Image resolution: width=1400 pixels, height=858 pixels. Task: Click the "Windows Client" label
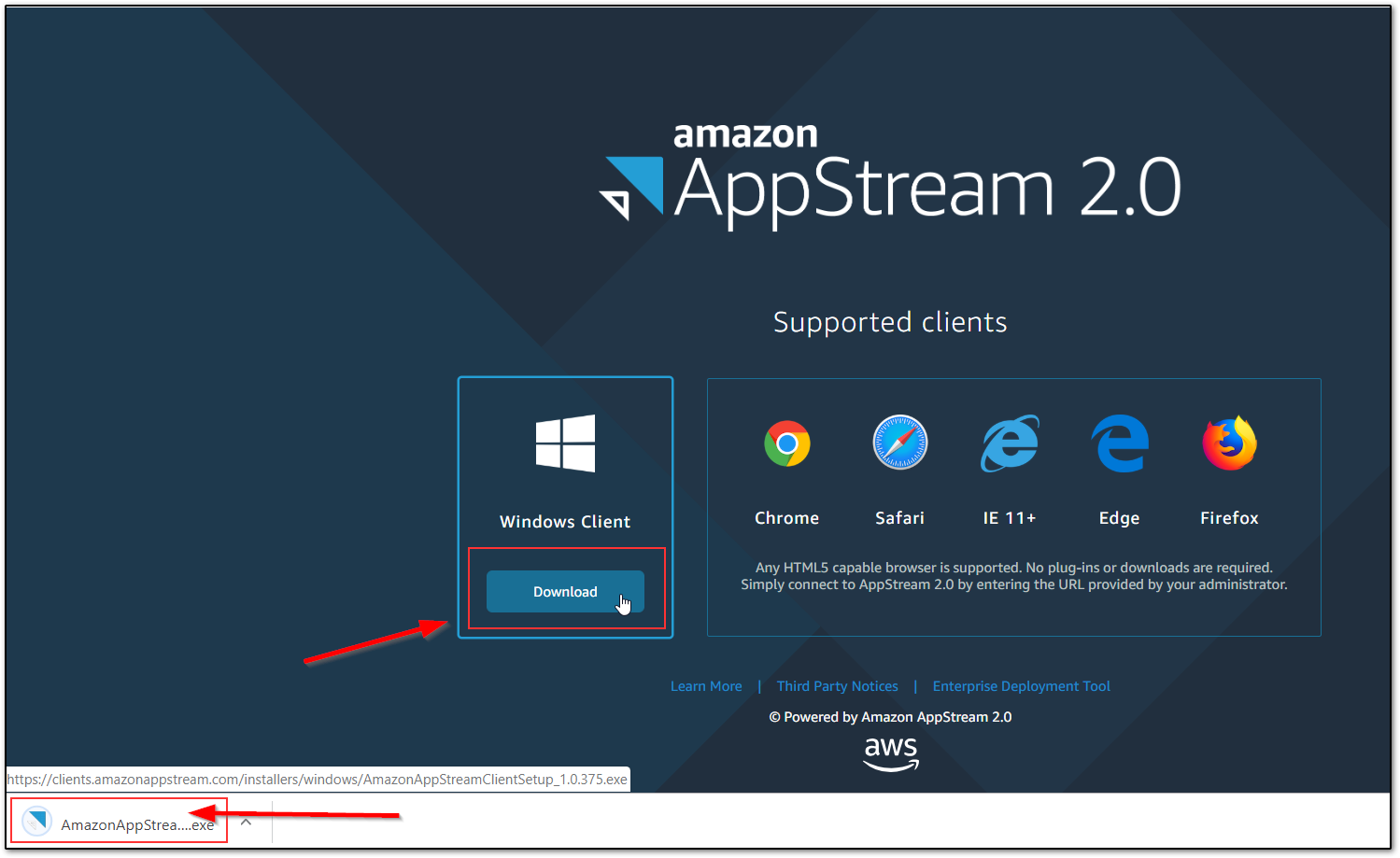pyautogui.click(x=565, y=522)
